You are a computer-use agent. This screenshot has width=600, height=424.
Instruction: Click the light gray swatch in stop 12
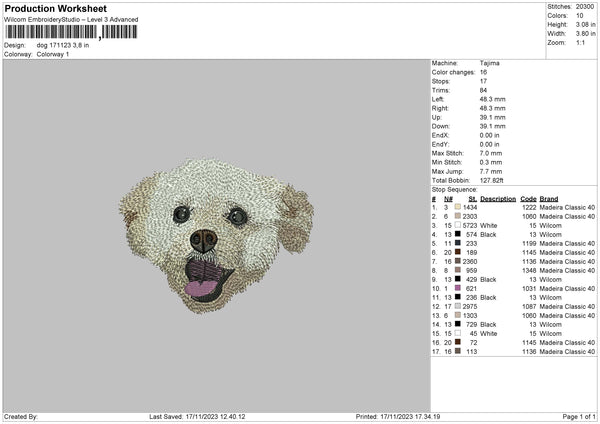tap(457, 306)
